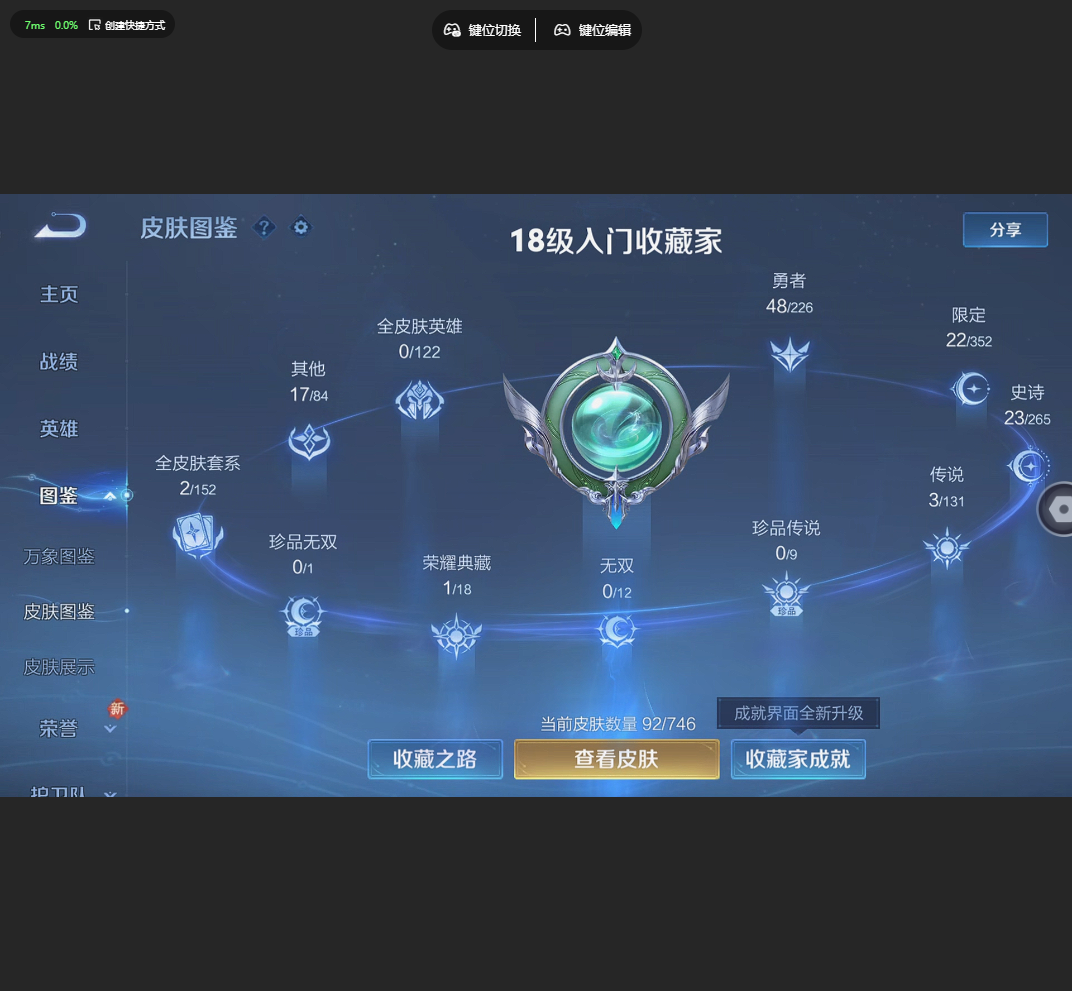This screenshot has width=1072, height=991.
Task: Click the 勇者 48/226 count
Action: pyautogui.click(x=790, y=306)
